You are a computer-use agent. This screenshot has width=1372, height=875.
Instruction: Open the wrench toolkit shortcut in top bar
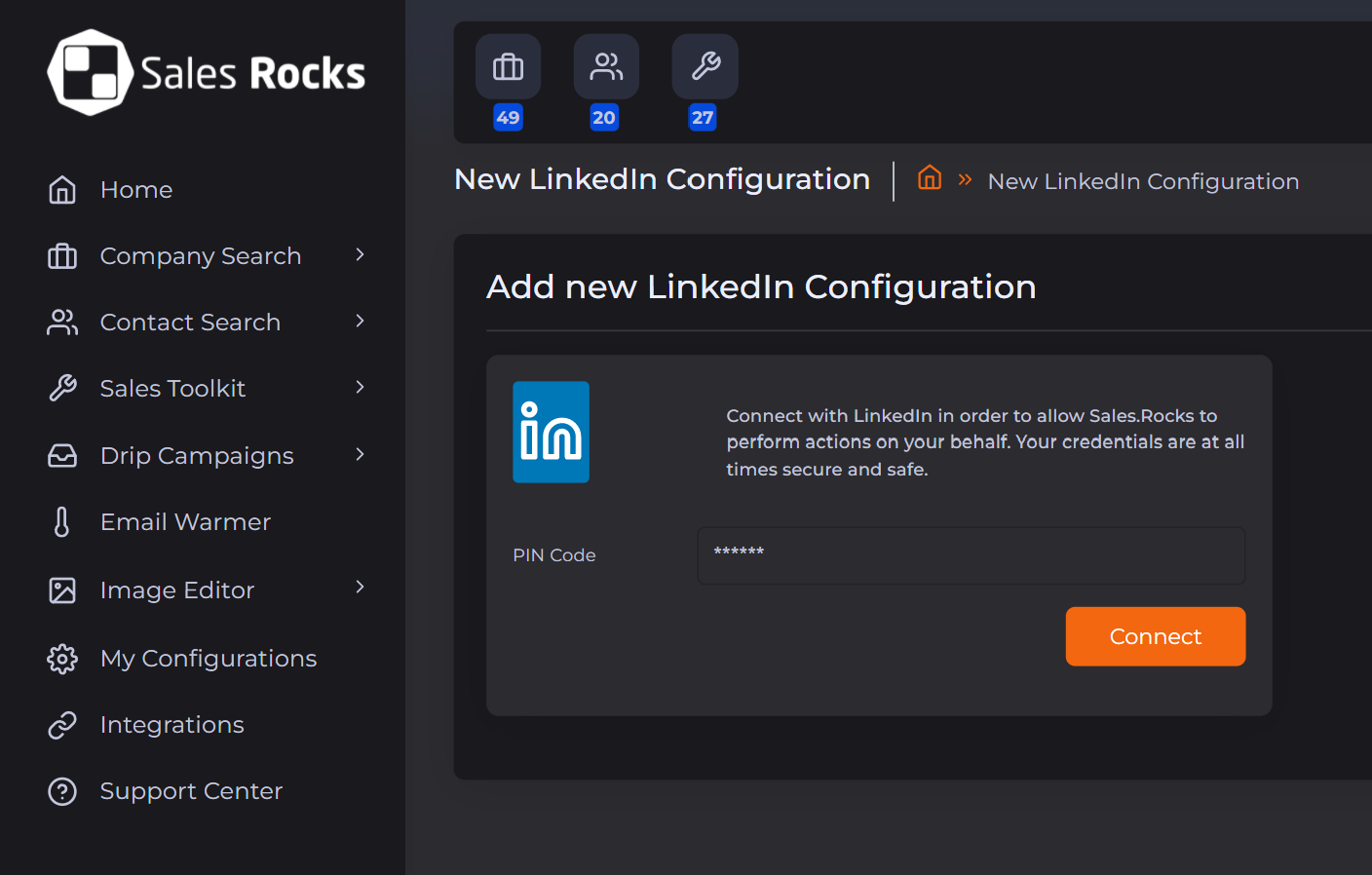pyautogui.click(x=705, y=66)
